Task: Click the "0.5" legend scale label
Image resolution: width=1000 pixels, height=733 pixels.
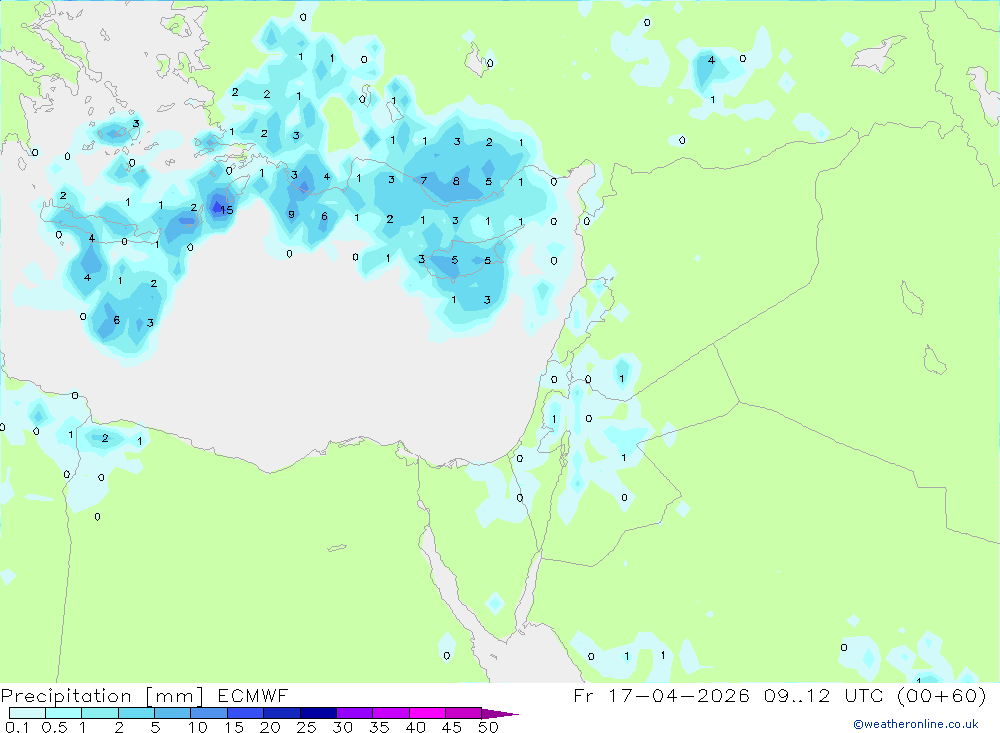Action: point(54,727)
